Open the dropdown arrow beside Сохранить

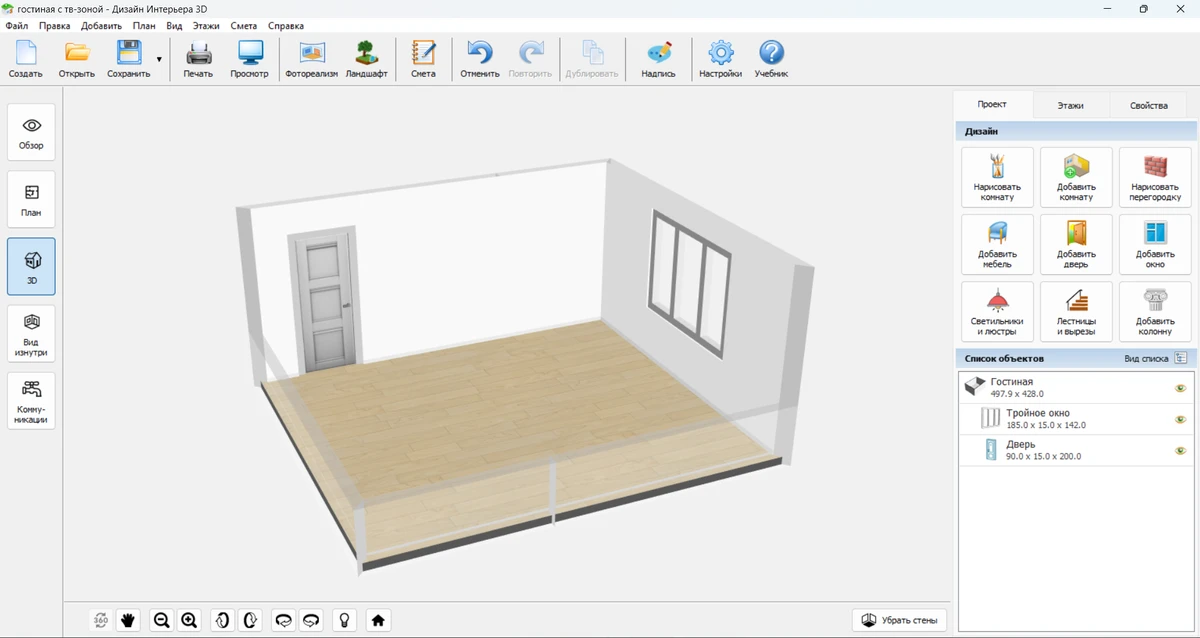(x=159, y=60)
